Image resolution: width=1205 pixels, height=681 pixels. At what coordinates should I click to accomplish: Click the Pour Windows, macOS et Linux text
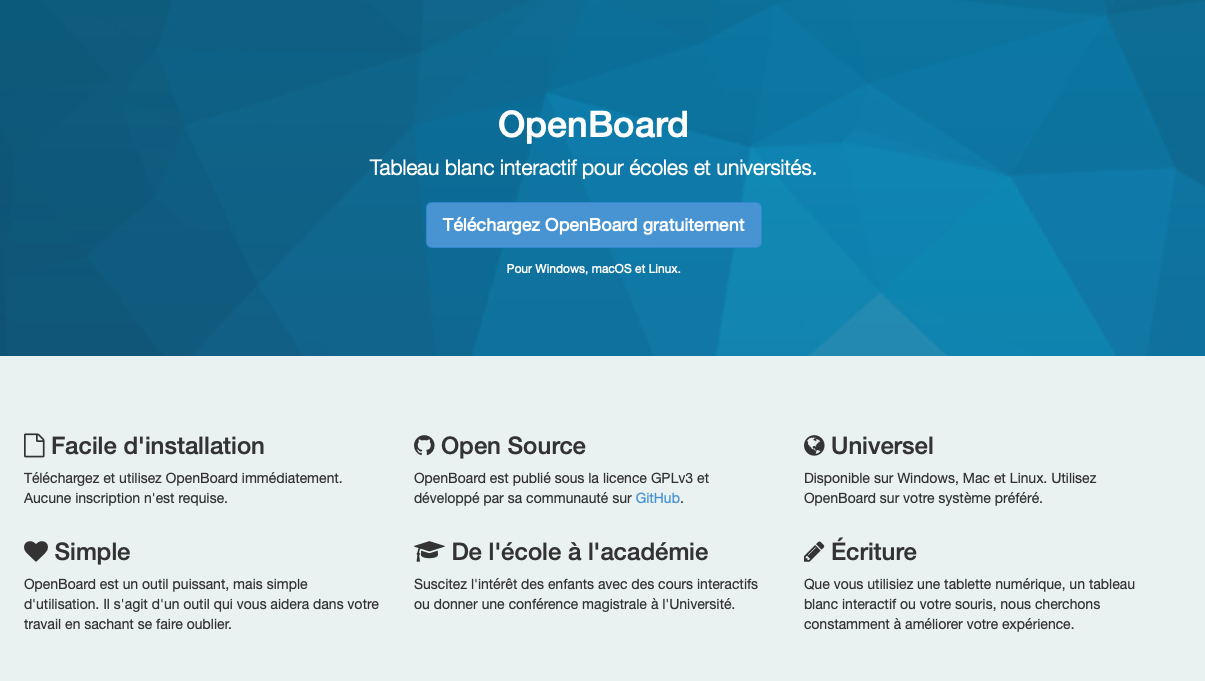pos(593,269)
